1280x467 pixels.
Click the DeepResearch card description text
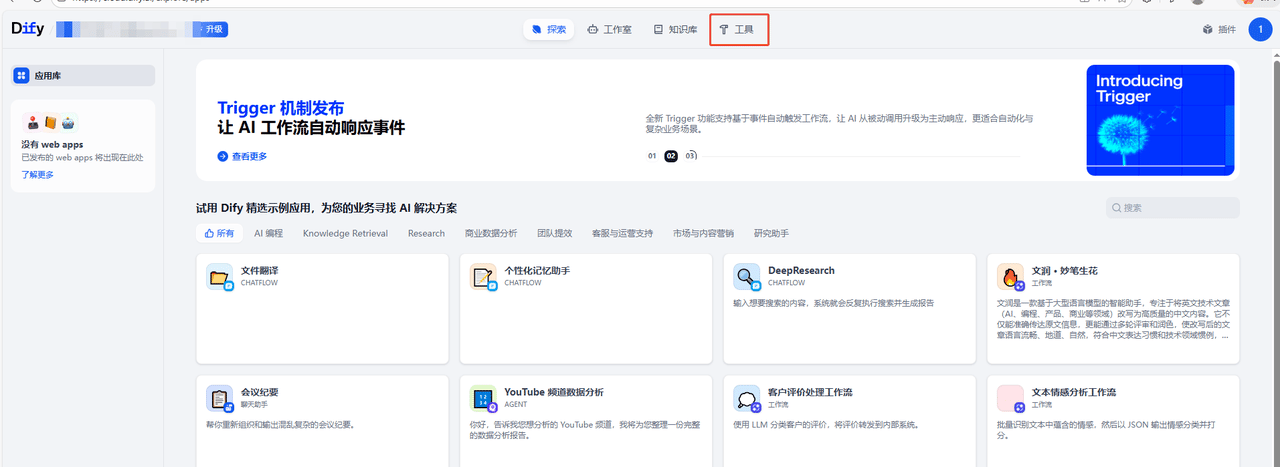coord(833,303)
